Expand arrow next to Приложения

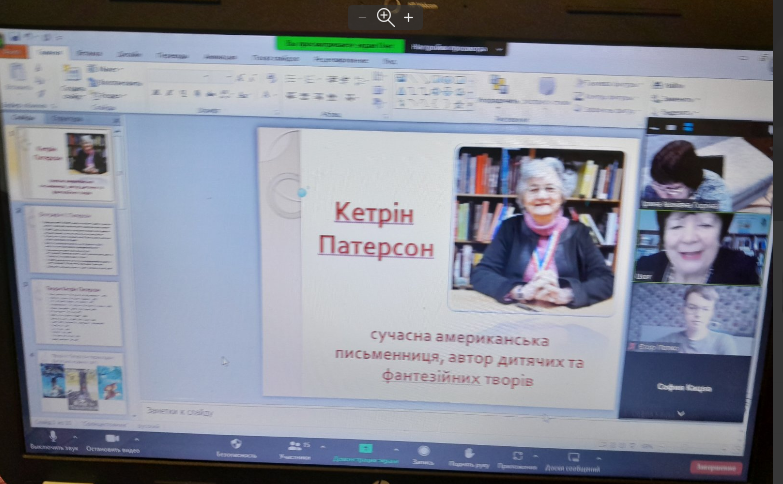535,456
